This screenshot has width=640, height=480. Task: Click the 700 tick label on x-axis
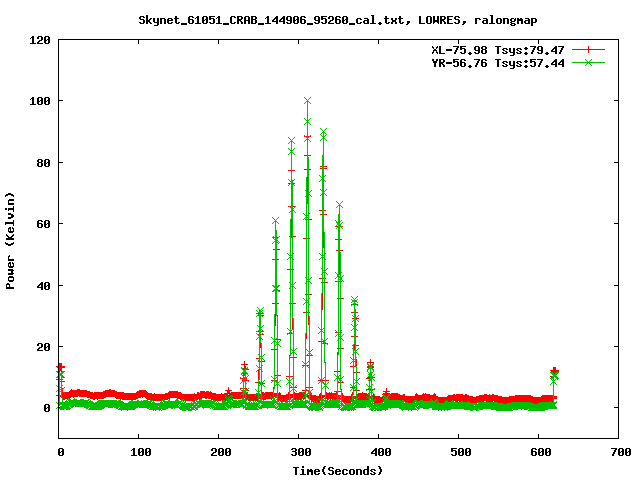(x=618, y=452)
